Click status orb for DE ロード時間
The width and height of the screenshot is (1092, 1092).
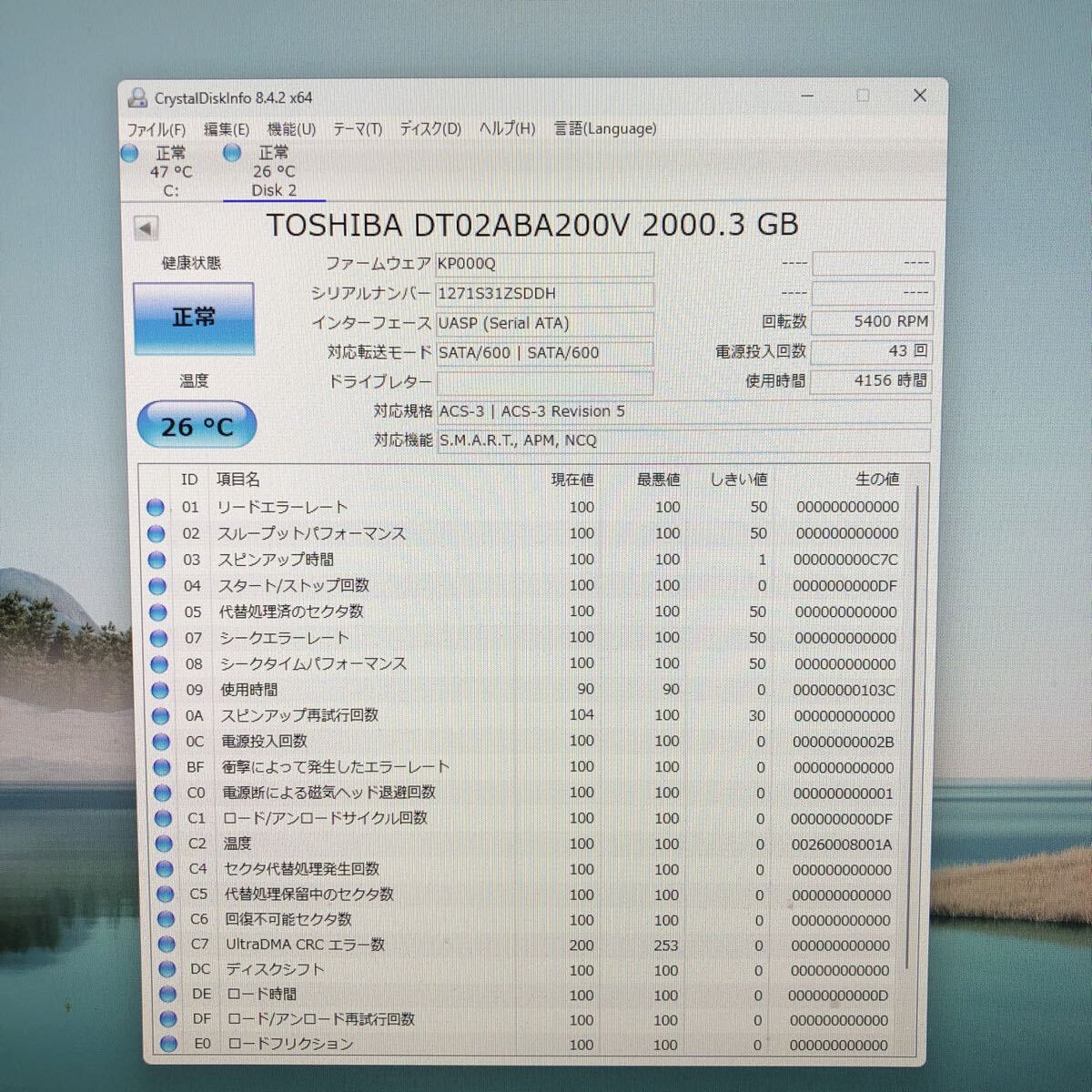pyautogui.click(x=167, y=996)
